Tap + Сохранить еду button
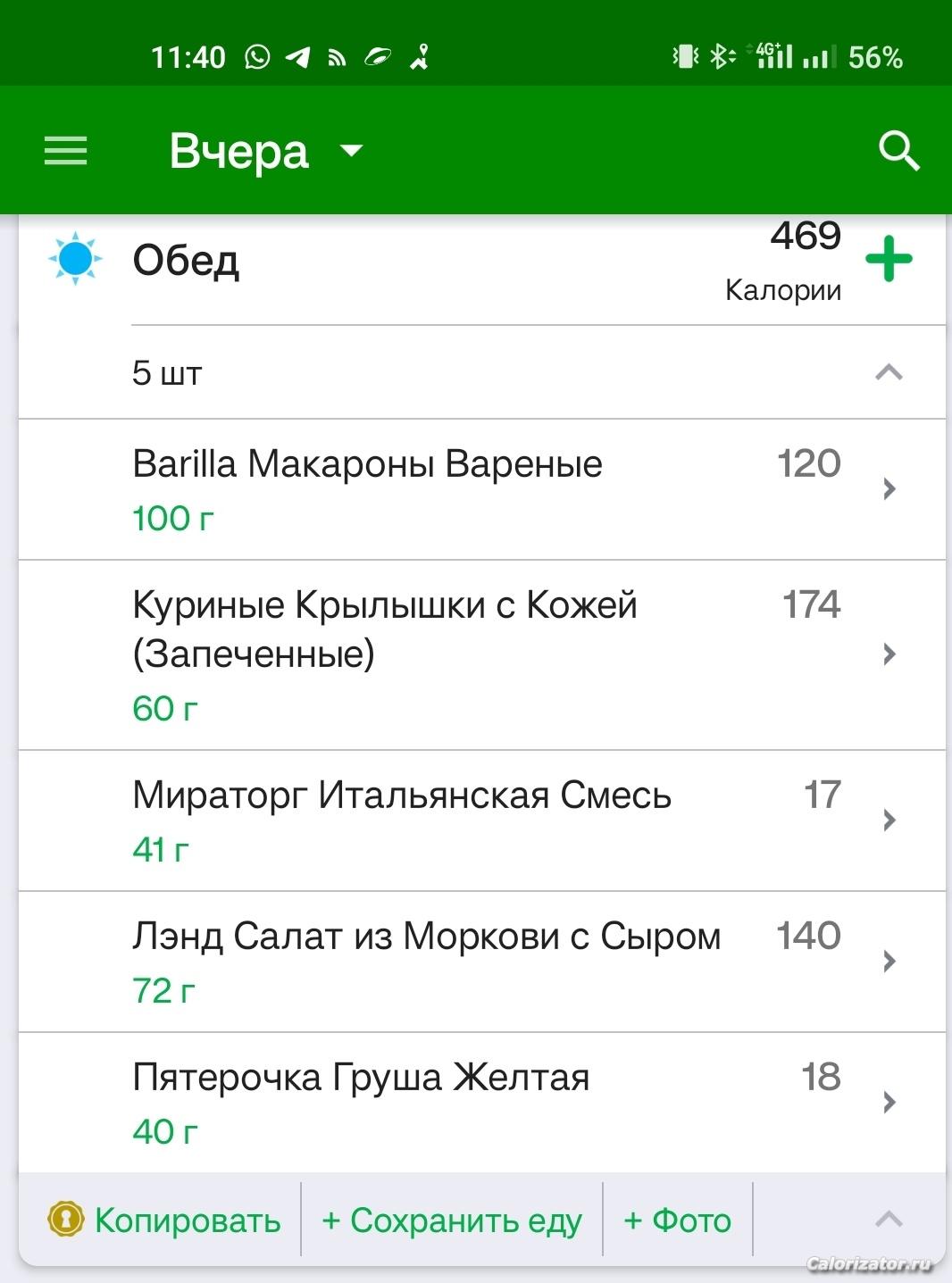This screenshot has height=1283, width=952. coord(452,1220)
